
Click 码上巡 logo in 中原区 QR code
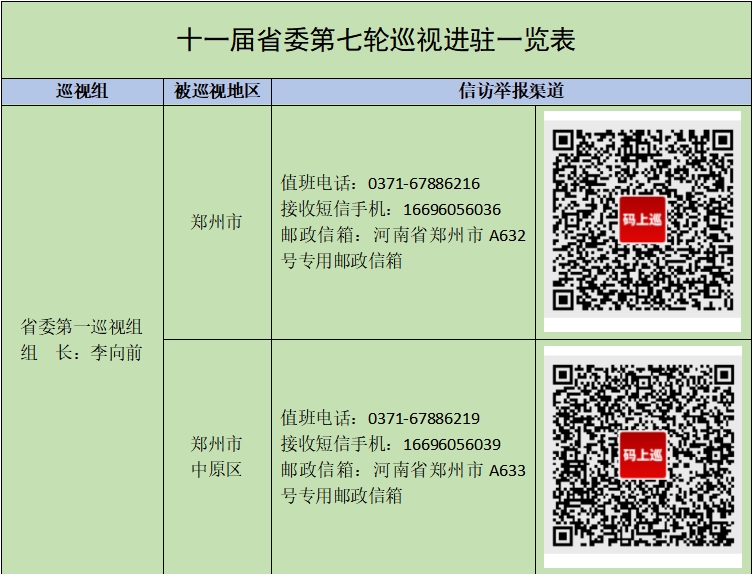(x=643, y=455)
